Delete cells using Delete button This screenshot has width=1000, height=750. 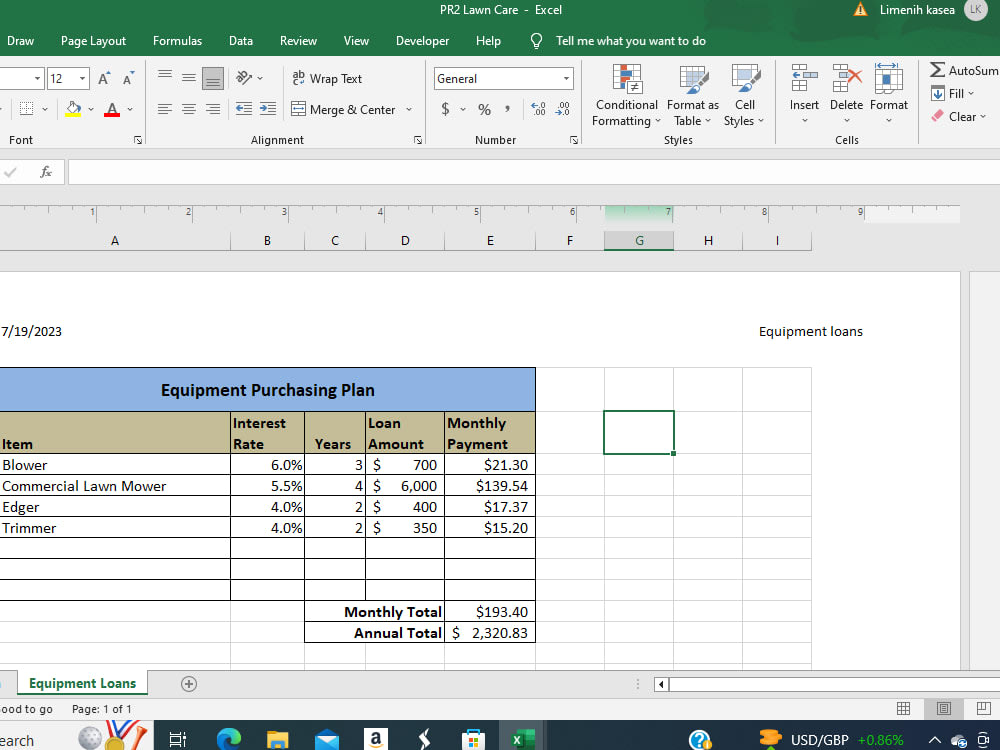click(846, 94)
